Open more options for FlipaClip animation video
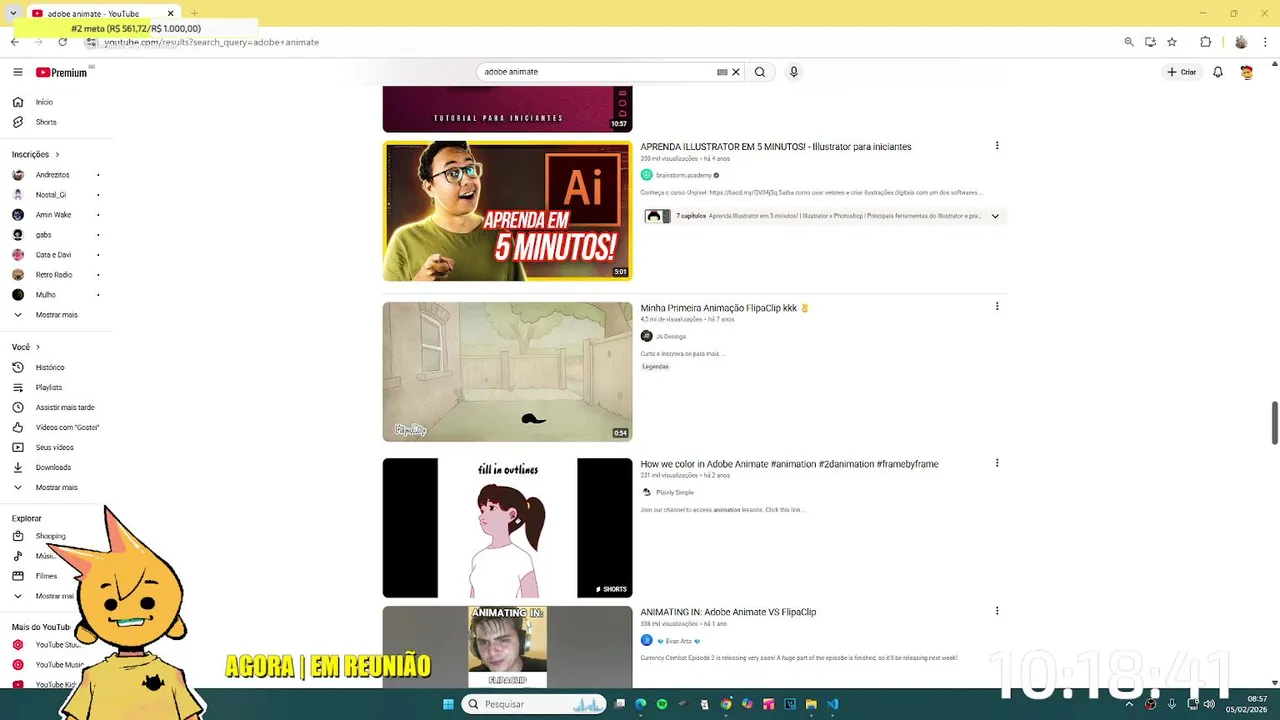 997,307
